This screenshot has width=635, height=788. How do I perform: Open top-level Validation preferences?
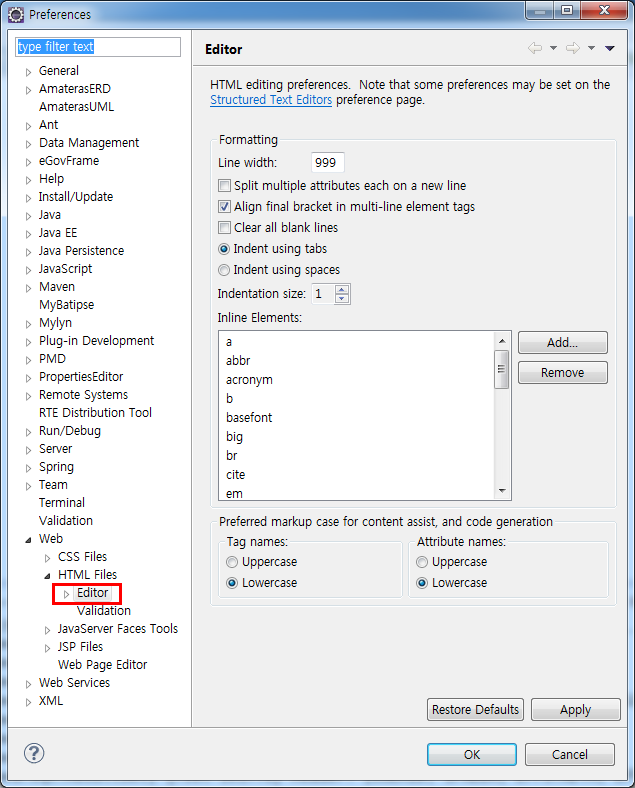pos(66,521)
